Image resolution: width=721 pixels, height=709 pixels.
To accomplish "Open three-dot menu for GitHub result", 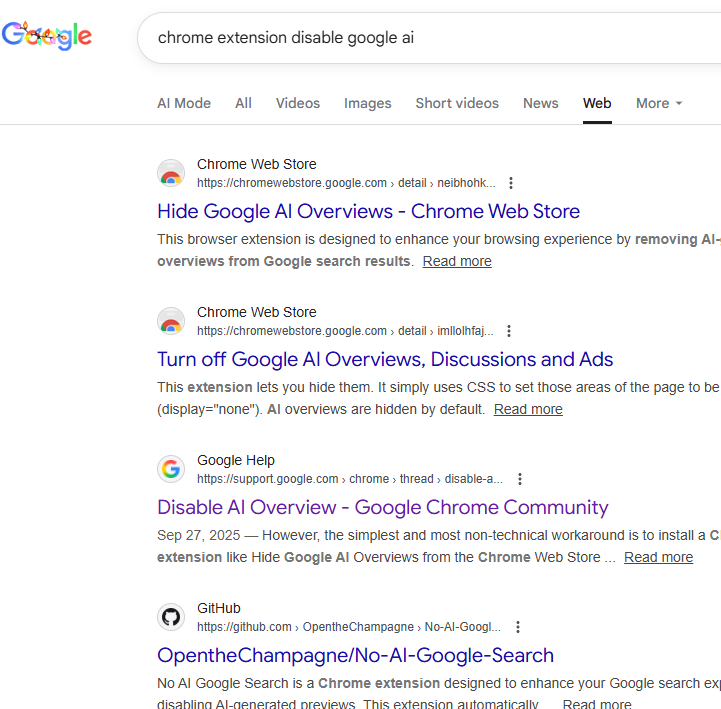I will (518, 627).
